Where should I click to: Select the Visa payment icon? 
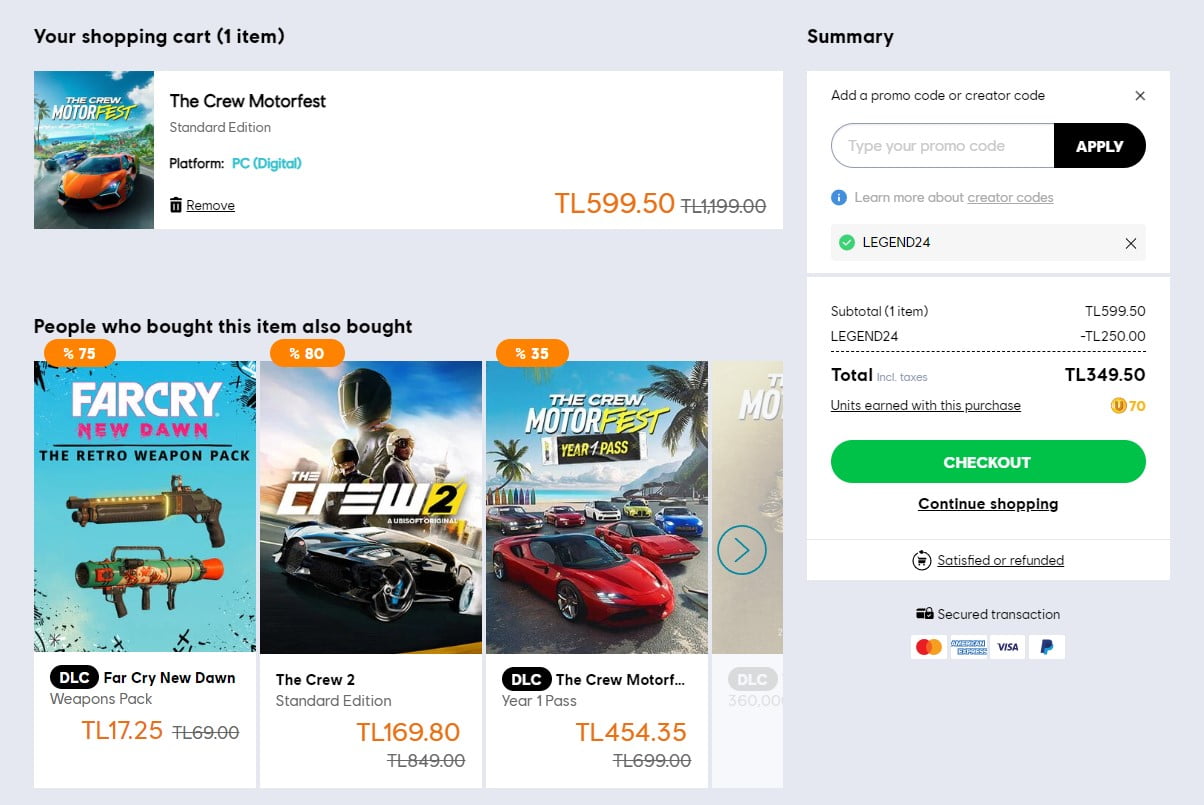(x=1007, y=646)
